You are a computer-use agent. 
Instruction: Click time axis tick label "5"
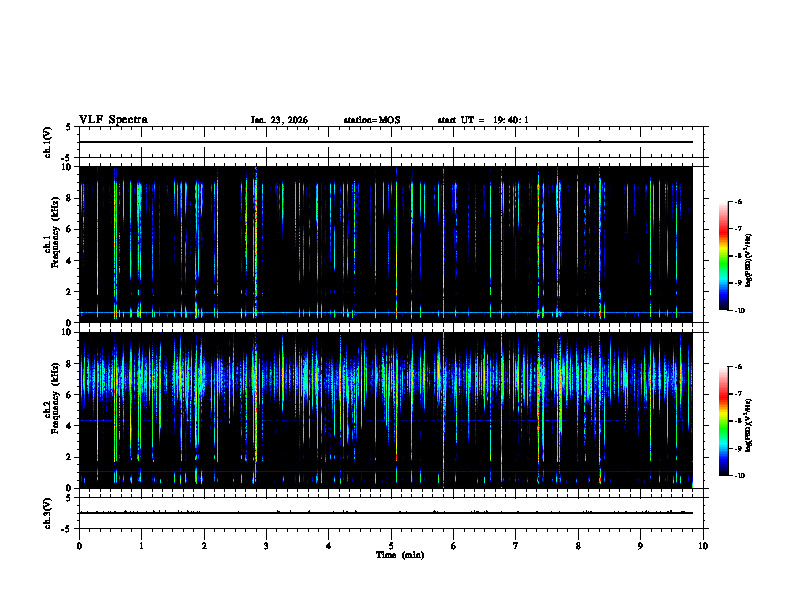pyautogui.click(x=391, y=546)
